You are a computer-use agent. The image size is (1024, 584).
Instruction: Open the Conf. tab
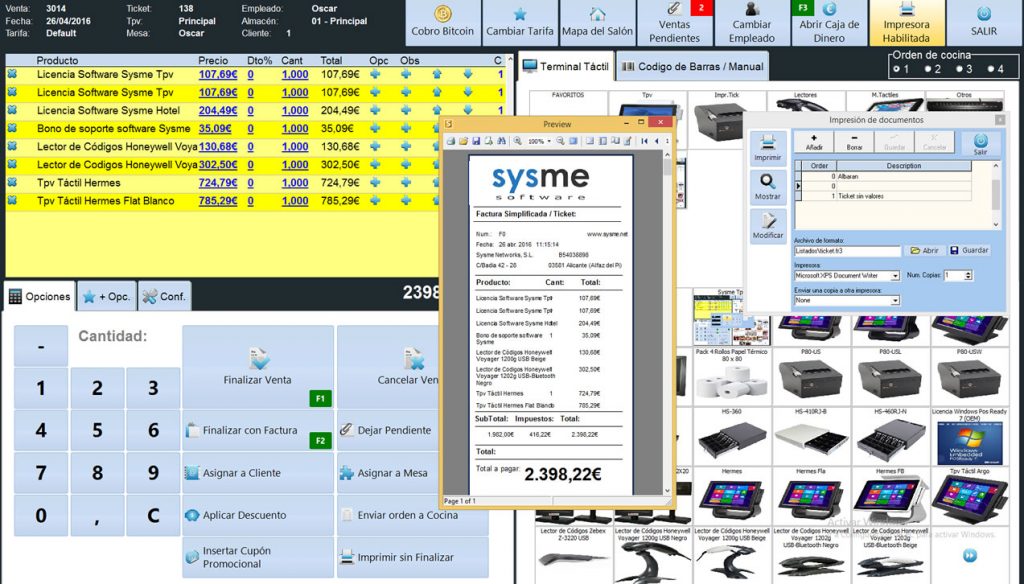click(x=165, y=297)
